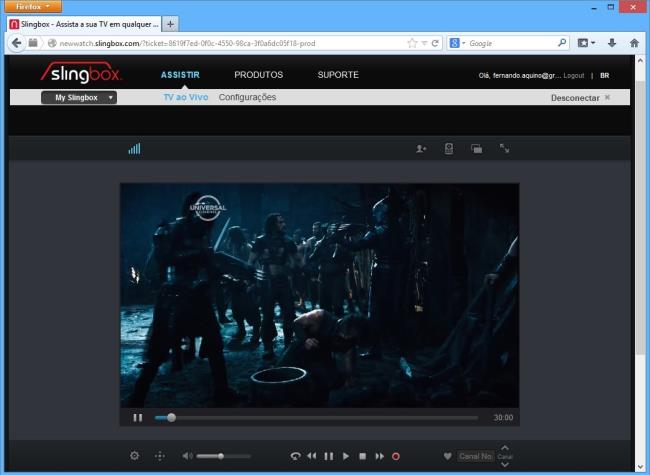
Task: Click the Slingbox logo
Action: (81, 73)
